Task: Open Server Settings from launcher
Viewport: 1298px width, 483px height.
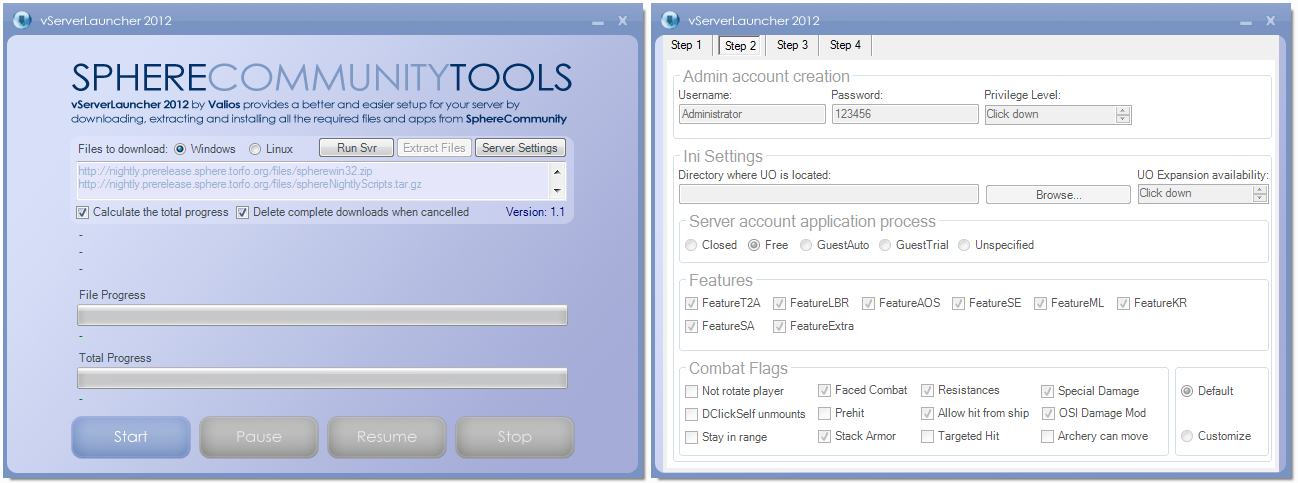Action: tap(519, 148)
